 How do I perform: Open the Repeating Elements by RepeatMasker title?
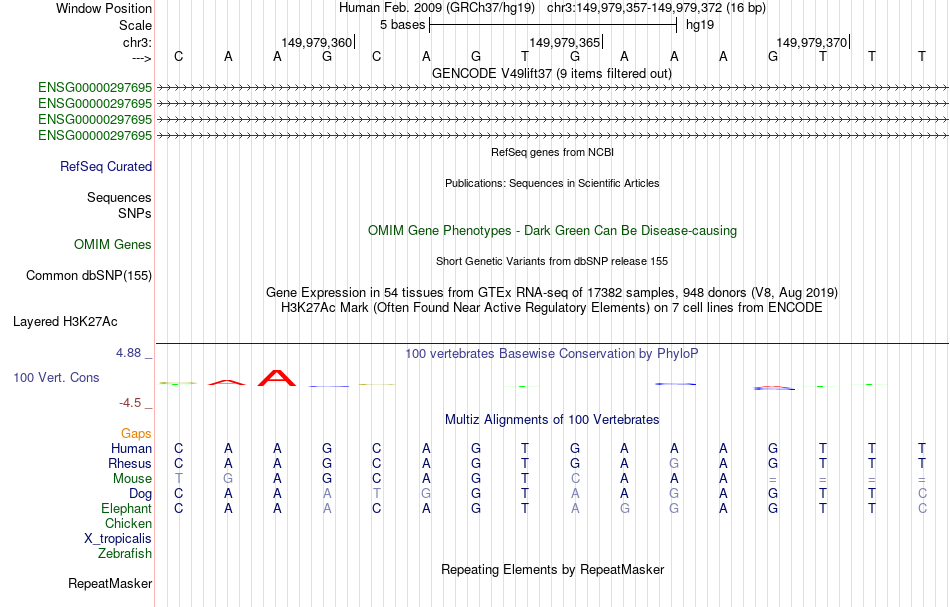click(553, 569)
